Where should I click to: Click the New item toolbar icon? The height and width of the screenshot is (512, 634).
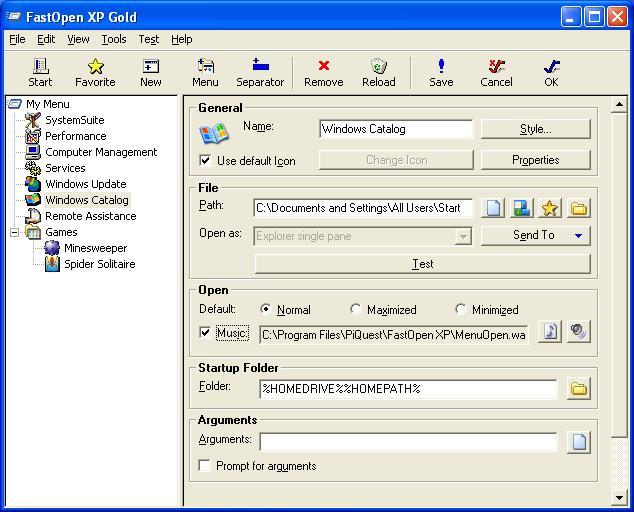coord(151,73)
